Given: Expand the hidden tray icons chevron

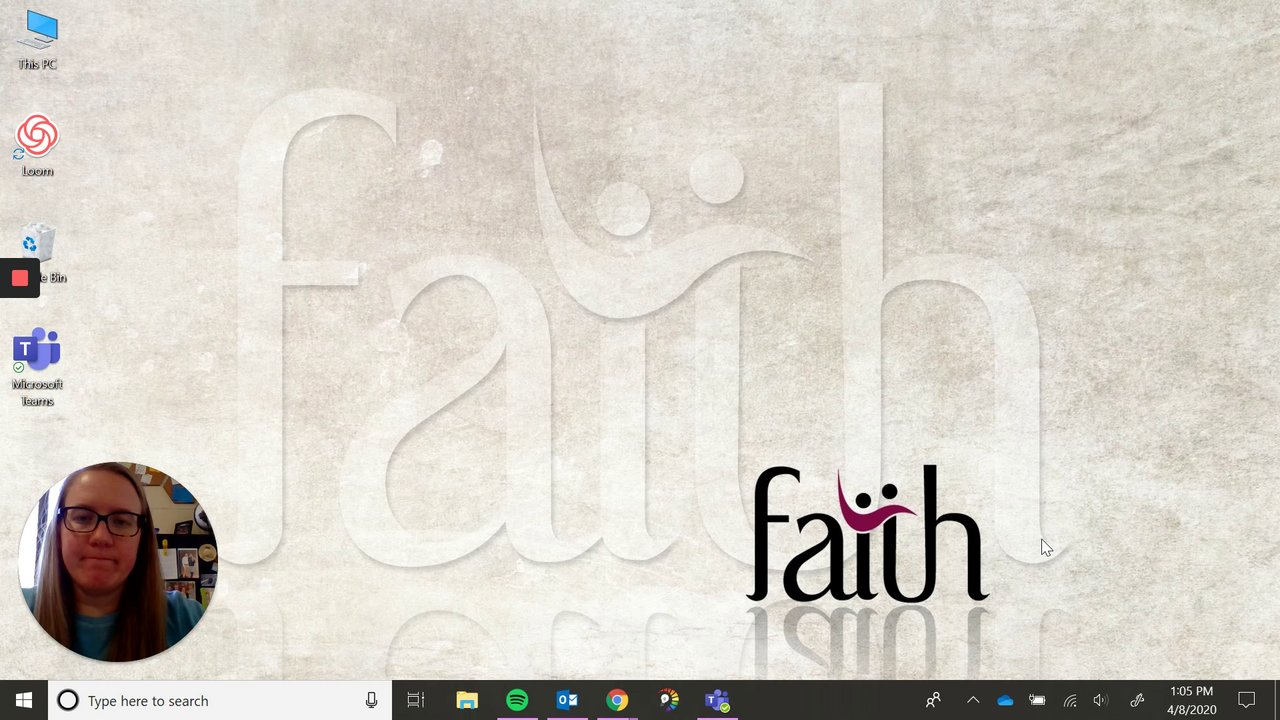Looking at the screenshot, I should point(973,701).
